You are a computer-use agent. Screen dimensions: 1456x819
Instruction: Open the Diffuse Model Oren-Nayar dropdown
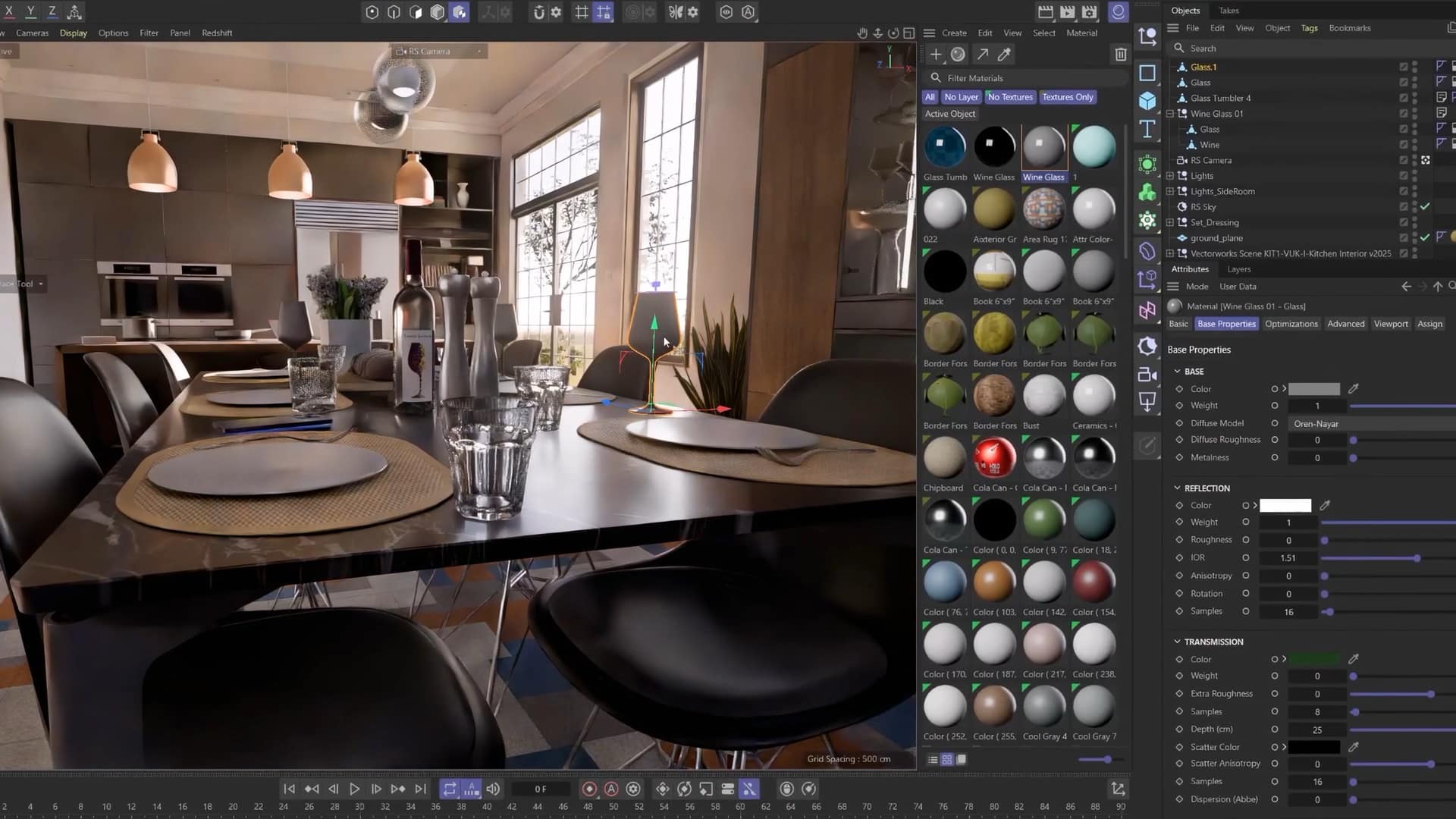[1371, 423]
